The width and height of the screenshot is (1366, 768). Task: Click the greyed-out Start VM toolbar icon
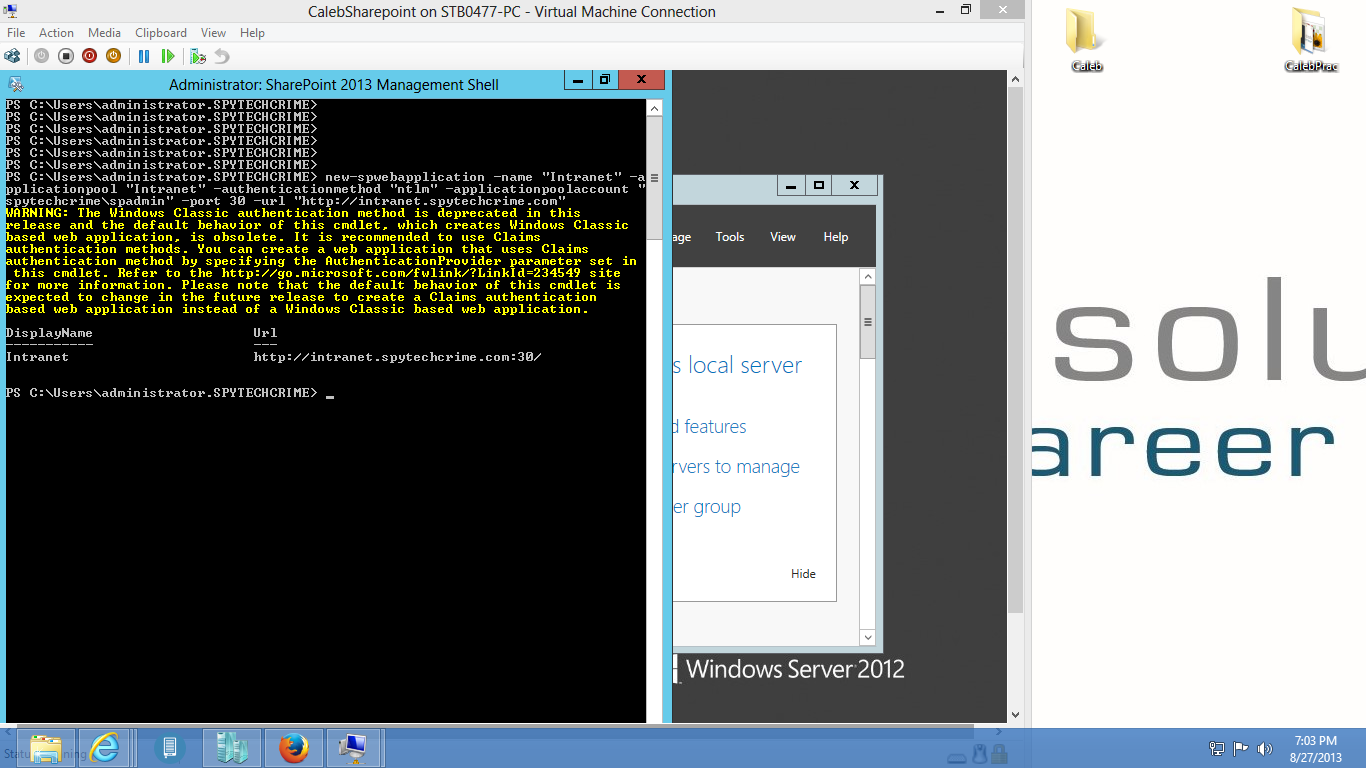click(41, 56)
